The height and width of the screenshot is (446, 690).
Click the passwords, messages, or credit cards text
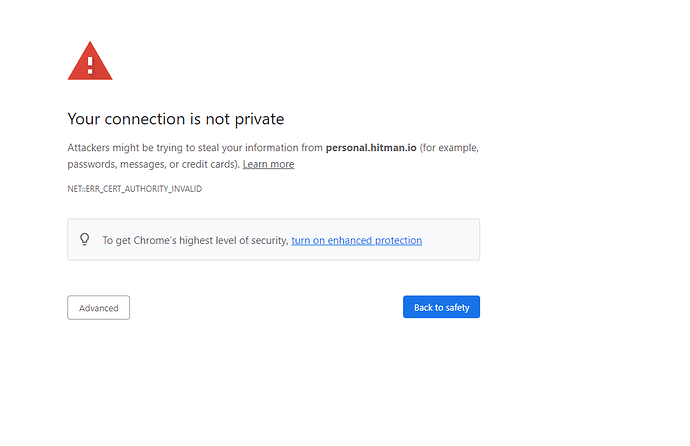(x=153, y=165)
